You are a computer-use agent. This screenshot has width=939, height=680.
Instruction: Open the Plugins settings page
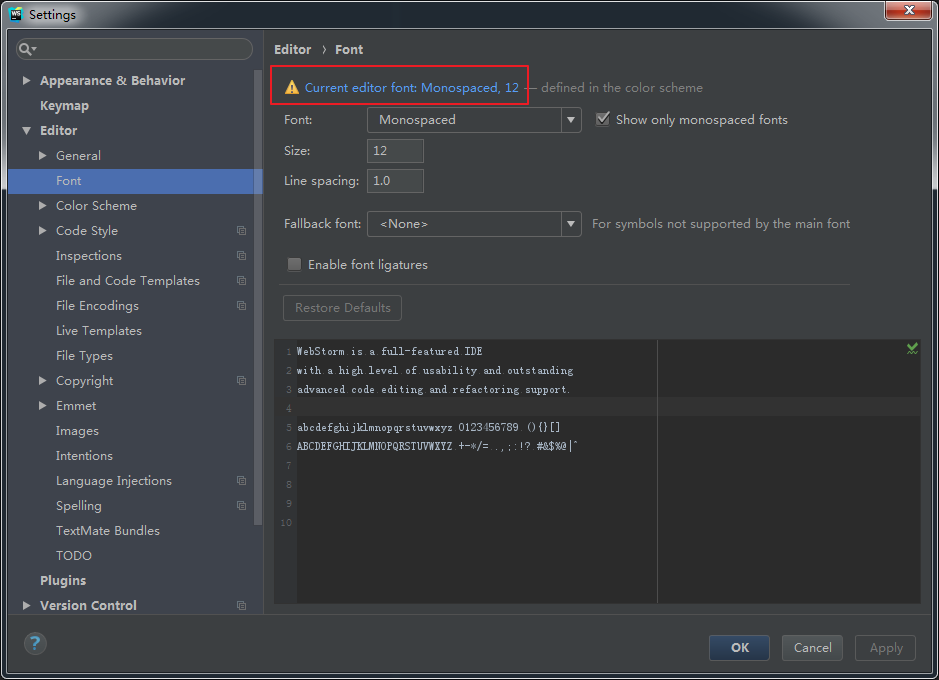[x=62, y=580]
